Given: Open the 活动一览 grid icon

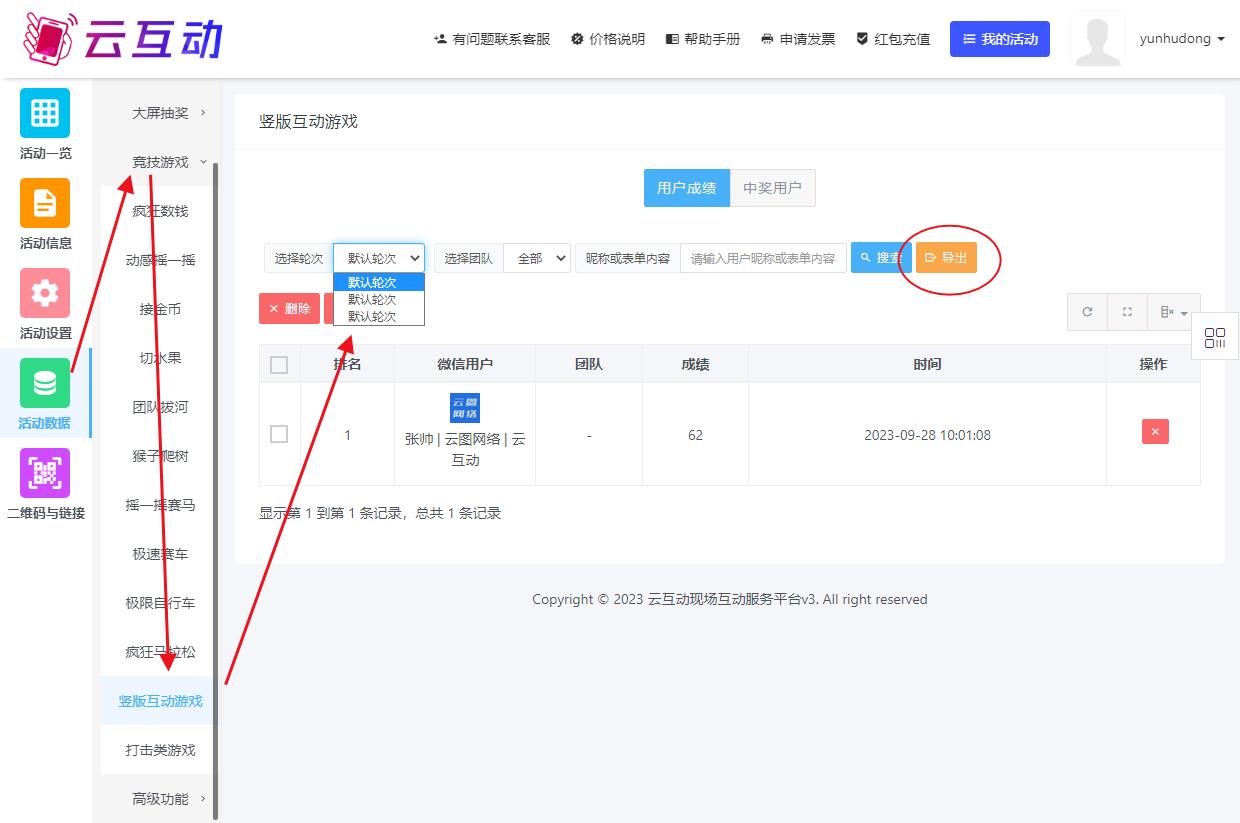Looking at the screenshot, I should pos(45,113).
